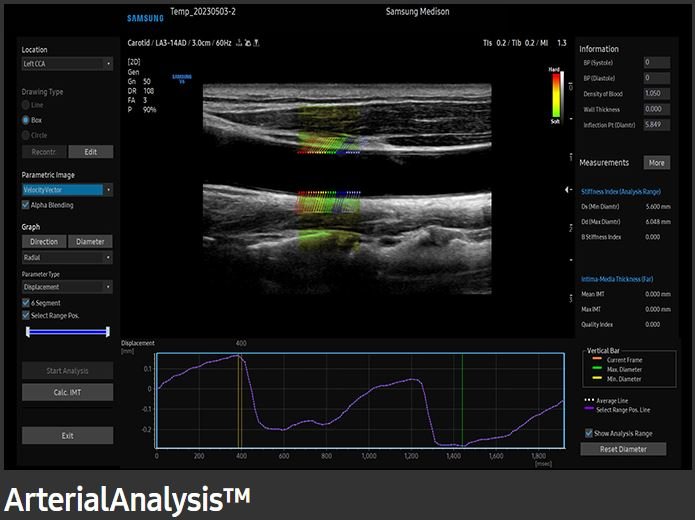Toggle the 6 Segment checkbox
This screenshot has height=520, width=695.
(26, 303)
